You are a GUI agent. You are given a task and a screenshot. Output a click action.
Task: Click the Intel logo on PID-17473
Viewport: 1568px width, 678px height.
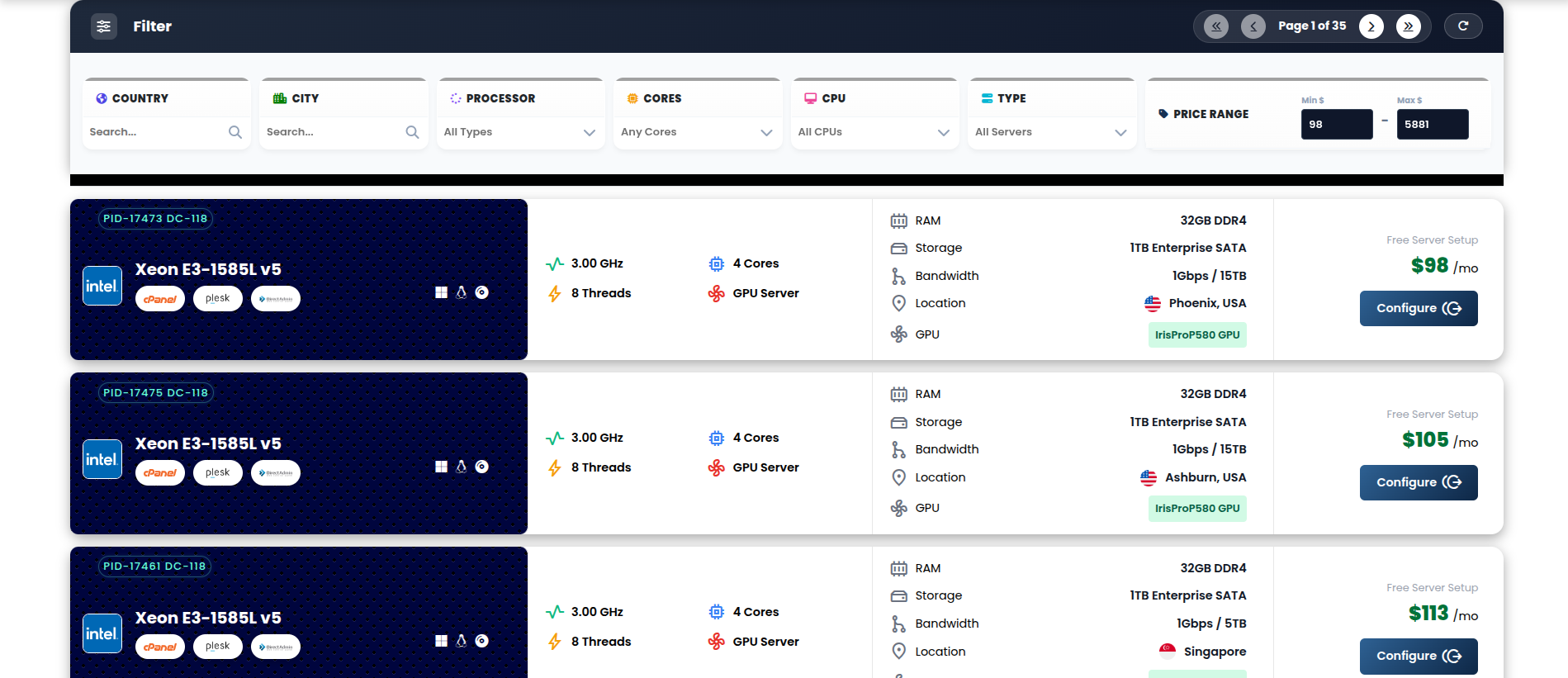pos(102,286)
